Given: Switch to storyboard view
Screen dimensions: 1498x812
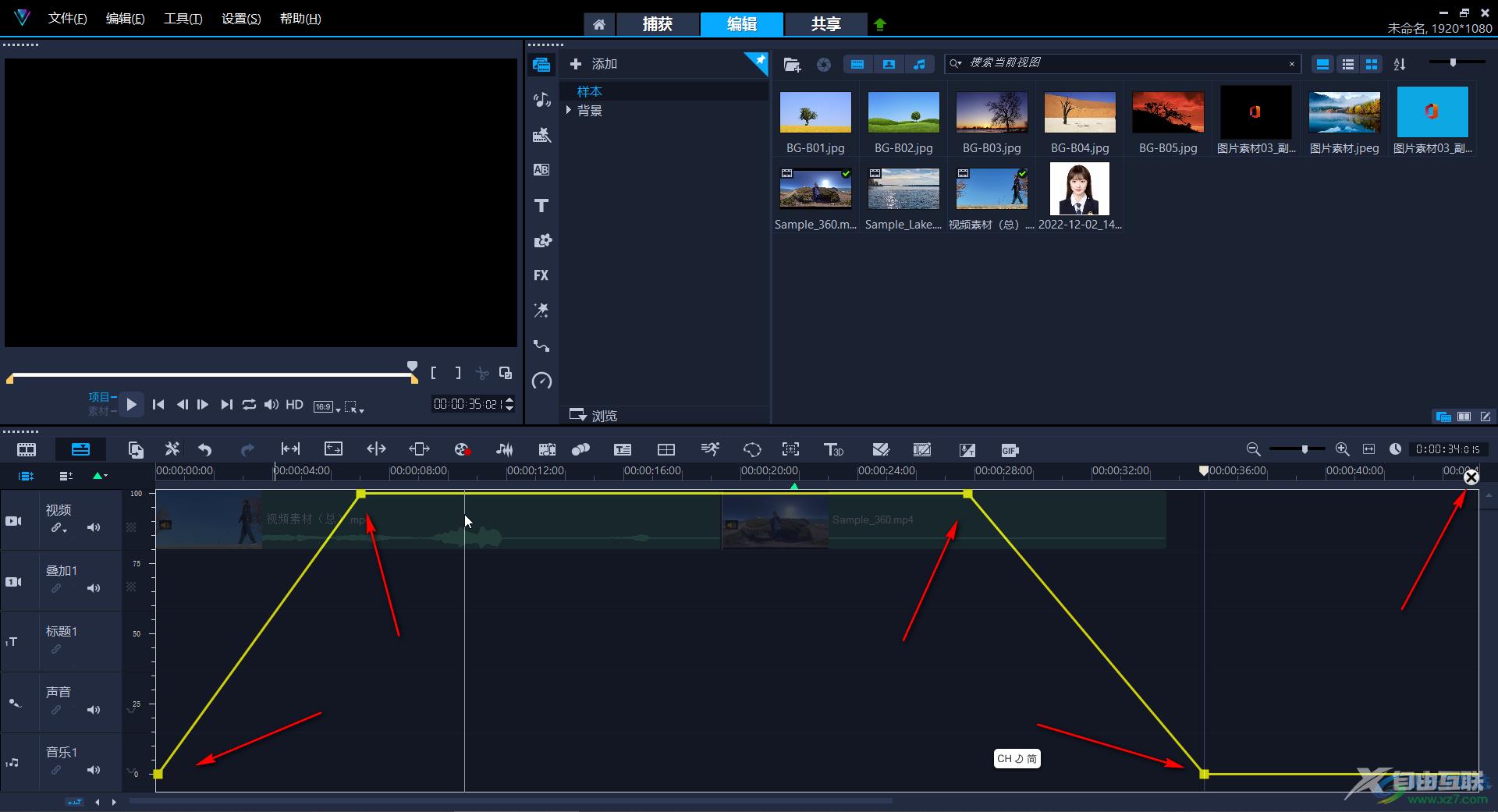Looking at the screenshot, I should point(27,449).
